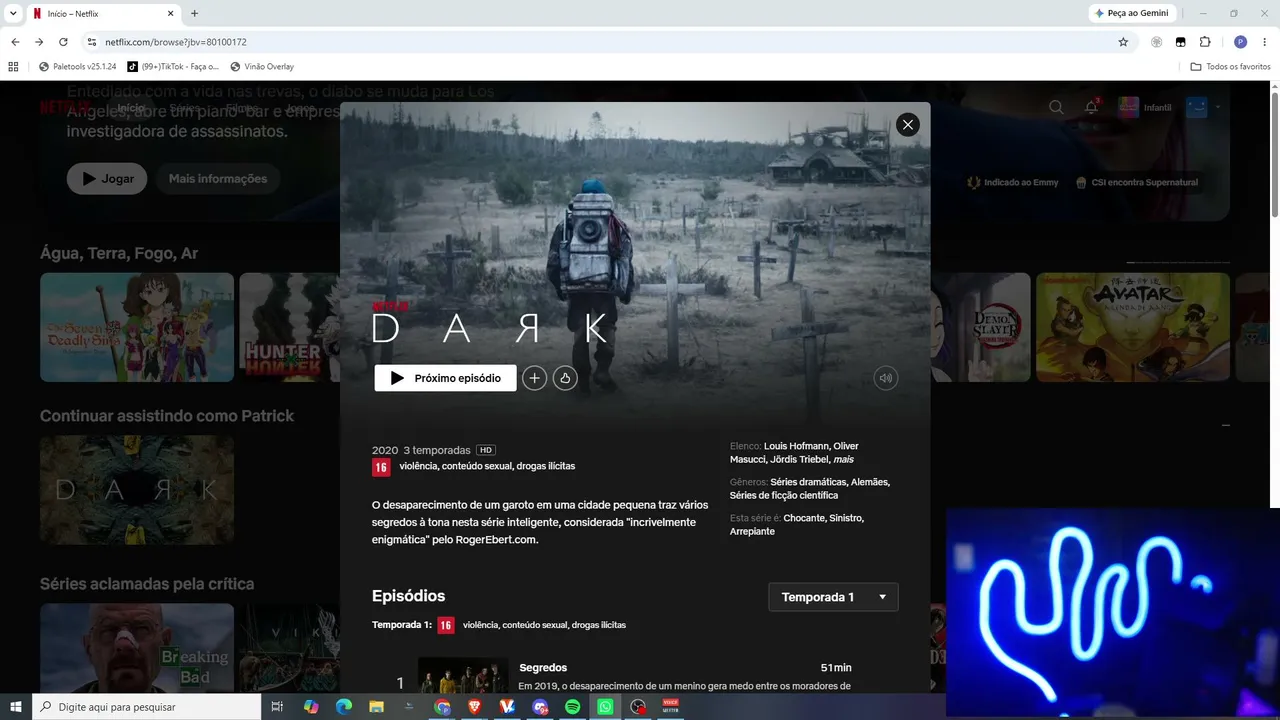
Task: Open the Chrome apps grid icon
Action: pyautogui.click(x=13, y=67)
